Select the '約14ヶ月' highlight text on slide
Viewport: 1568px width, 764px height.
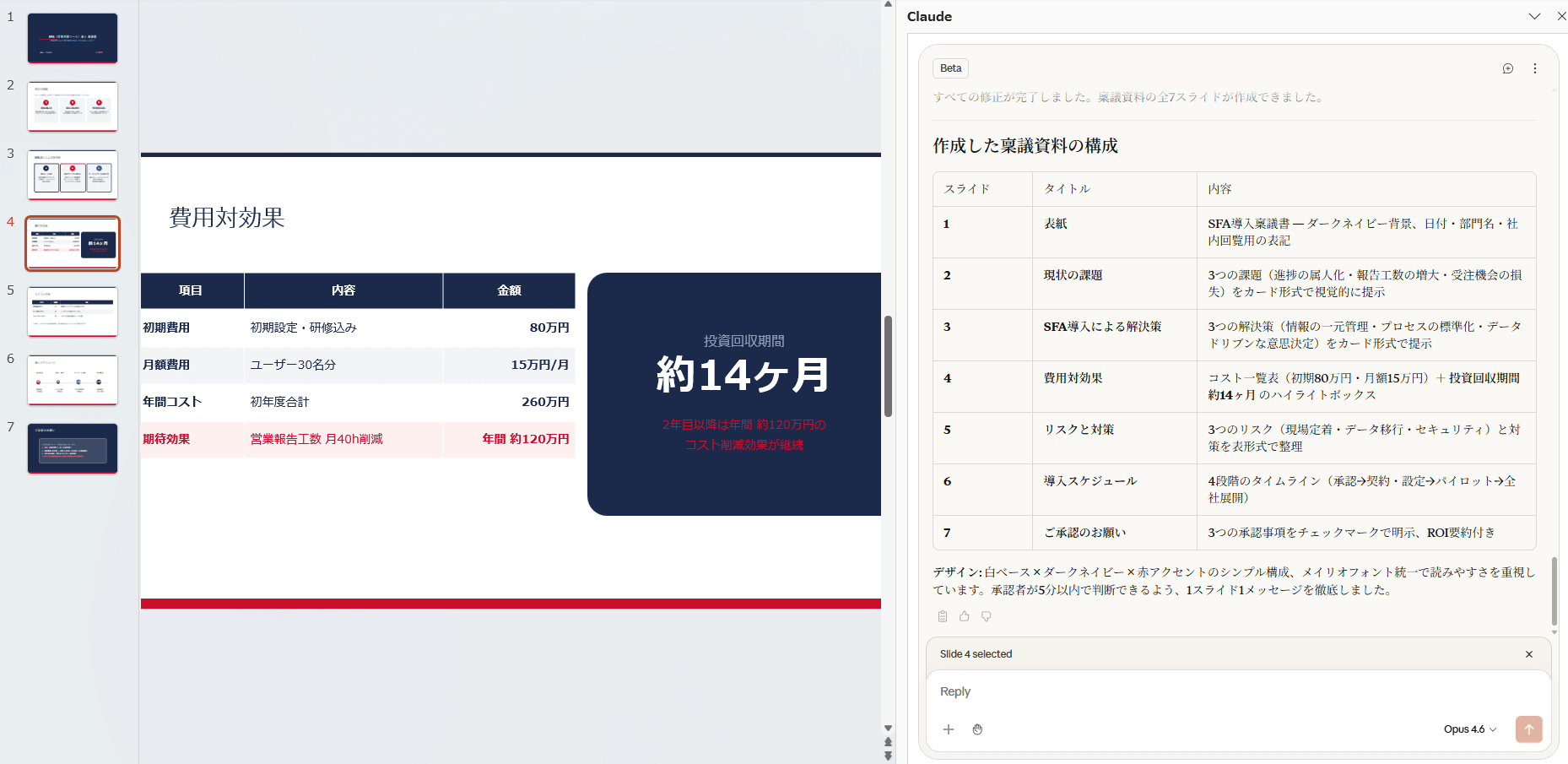743,375
